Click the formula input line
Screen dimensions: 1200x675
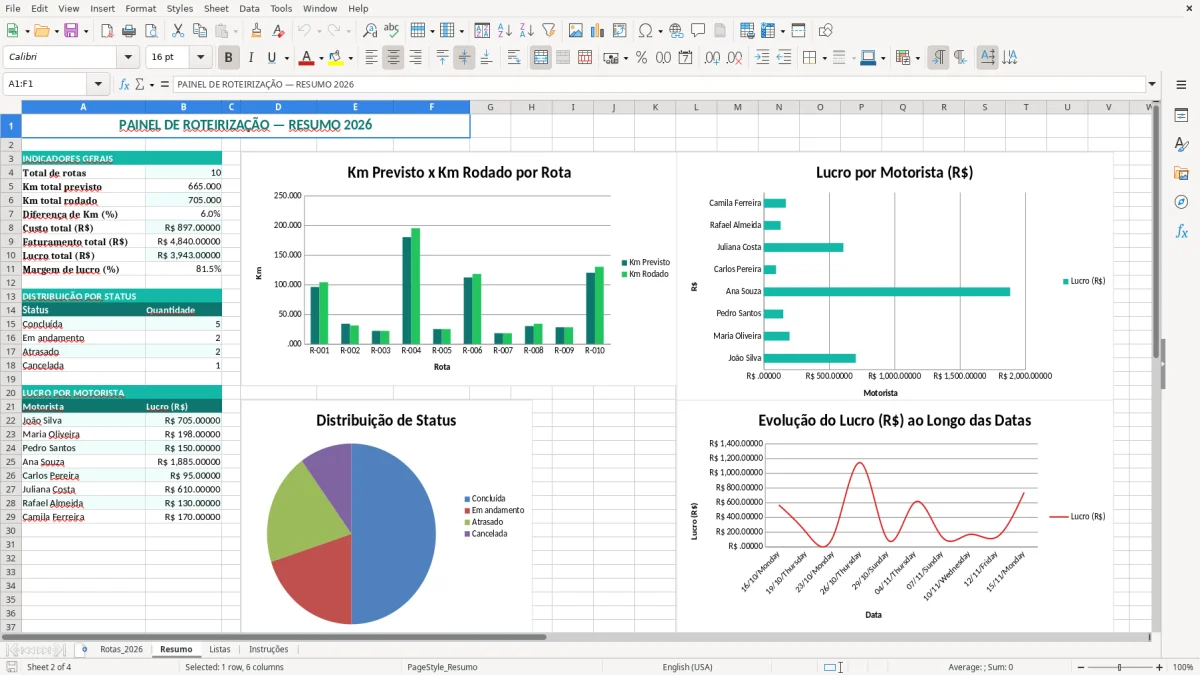(x=658, y=84)
